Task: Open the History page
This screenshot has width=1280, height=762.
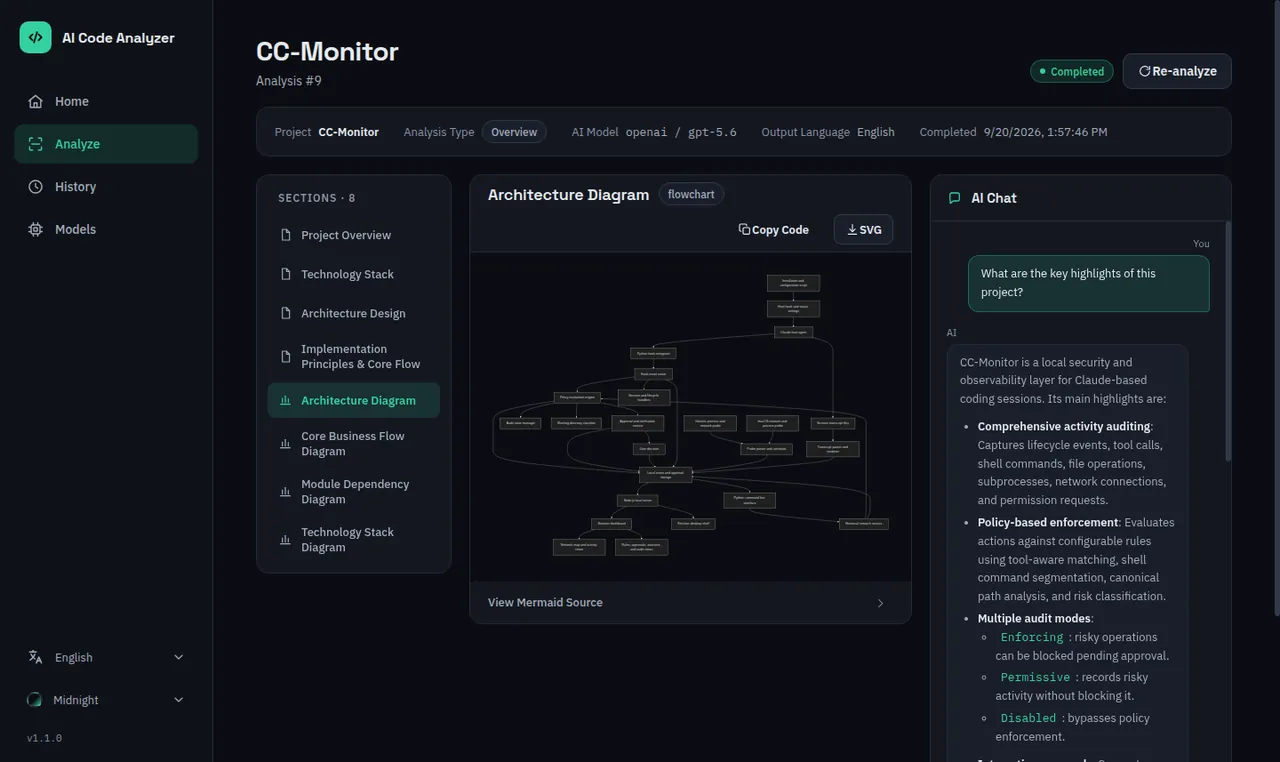Action: click(106, 187)
